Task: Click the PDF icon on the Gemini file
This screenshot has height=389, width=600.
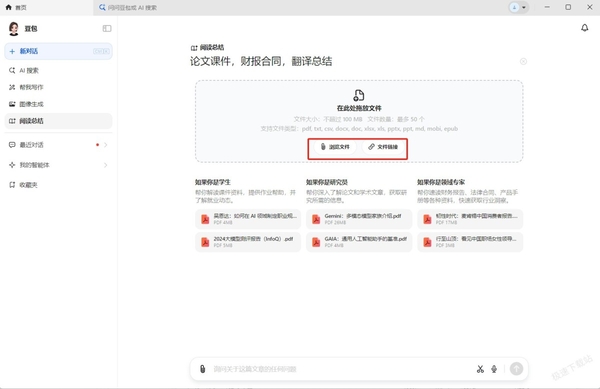Action: pyautogui.click(x=316, y=219)
